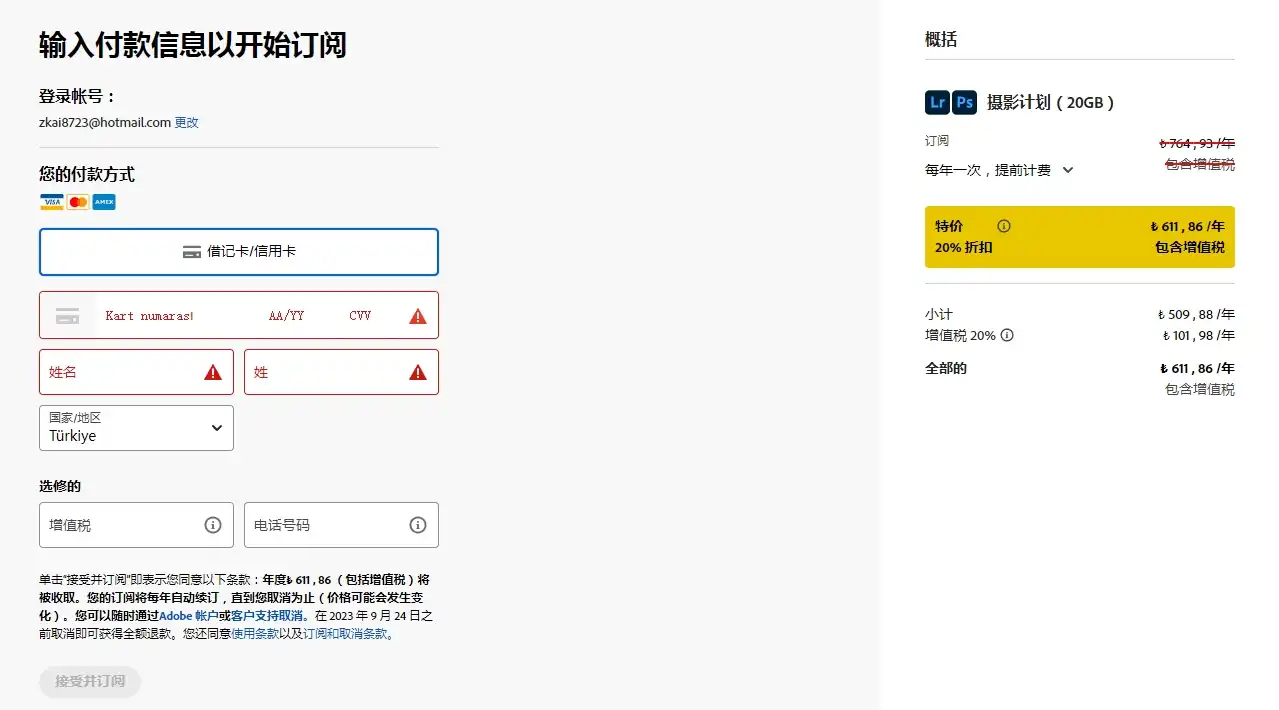Click the info icon in 增值税 field
Screen dimensions: 1279x710
click(x=213, y=525)
